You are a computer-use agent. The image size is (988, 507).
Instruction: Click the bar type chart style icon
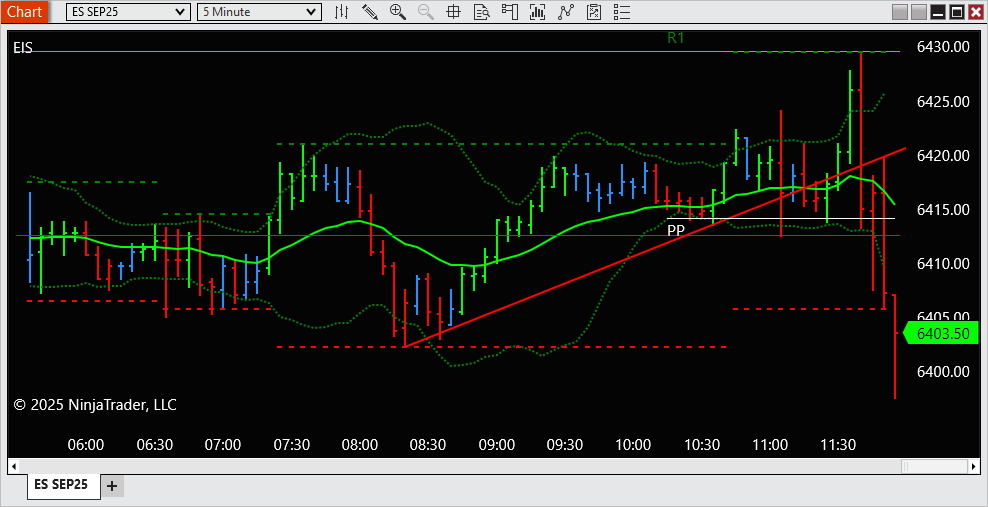[341, 11]
